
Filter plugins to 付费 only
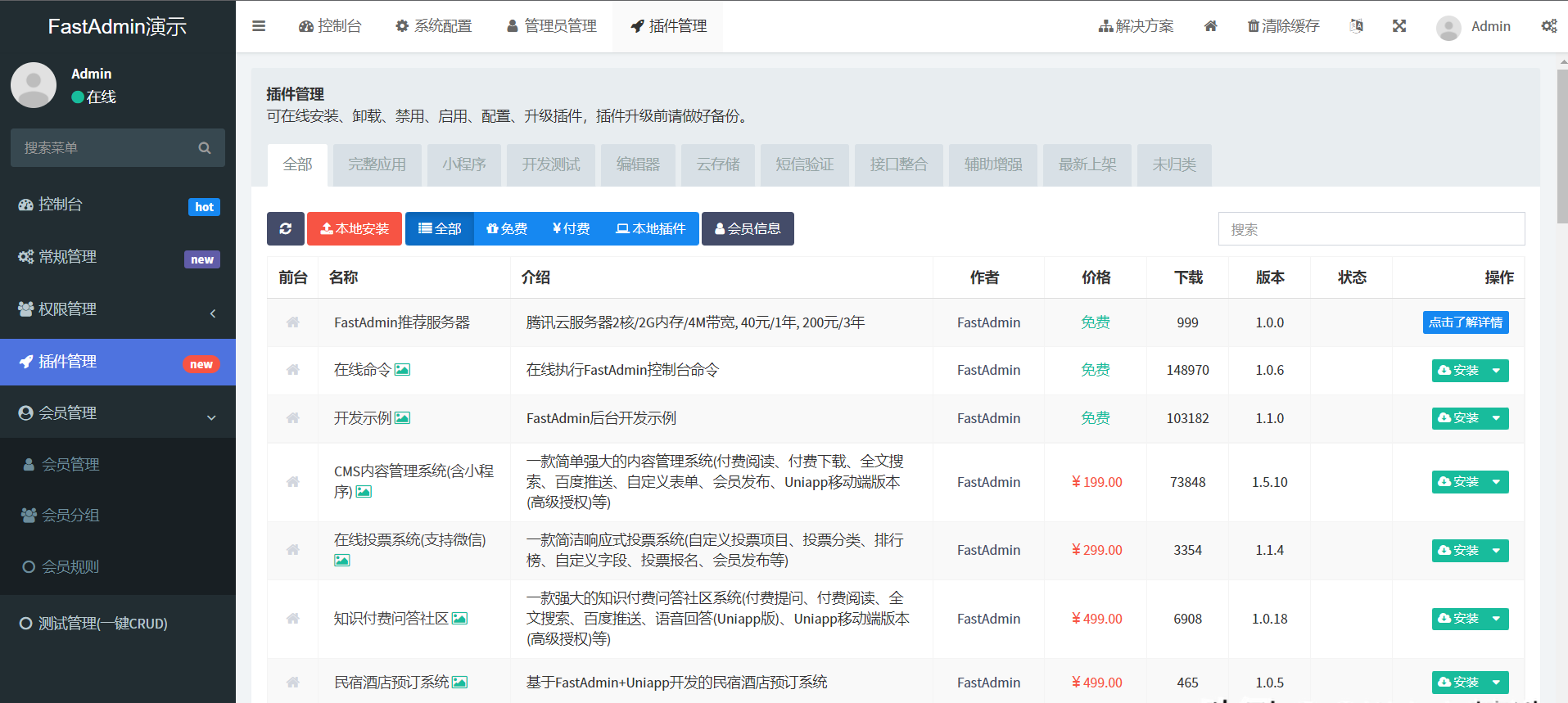[x=571, y=228]
